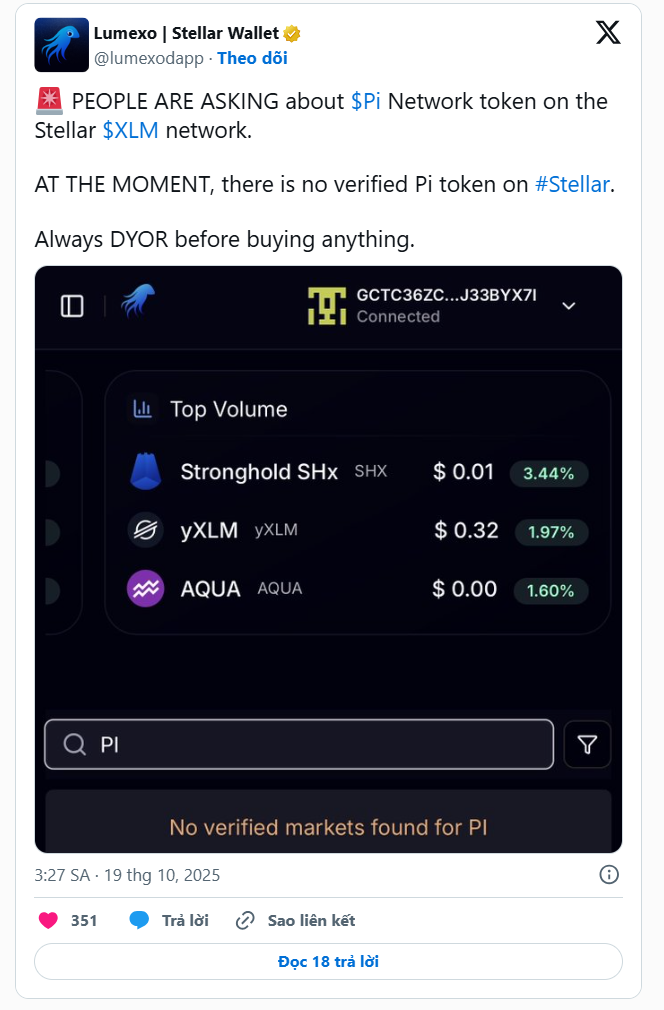Click the AQUA token purple icon
The height and width of the screenshot is (1010, 664).
tap(145, 589)
